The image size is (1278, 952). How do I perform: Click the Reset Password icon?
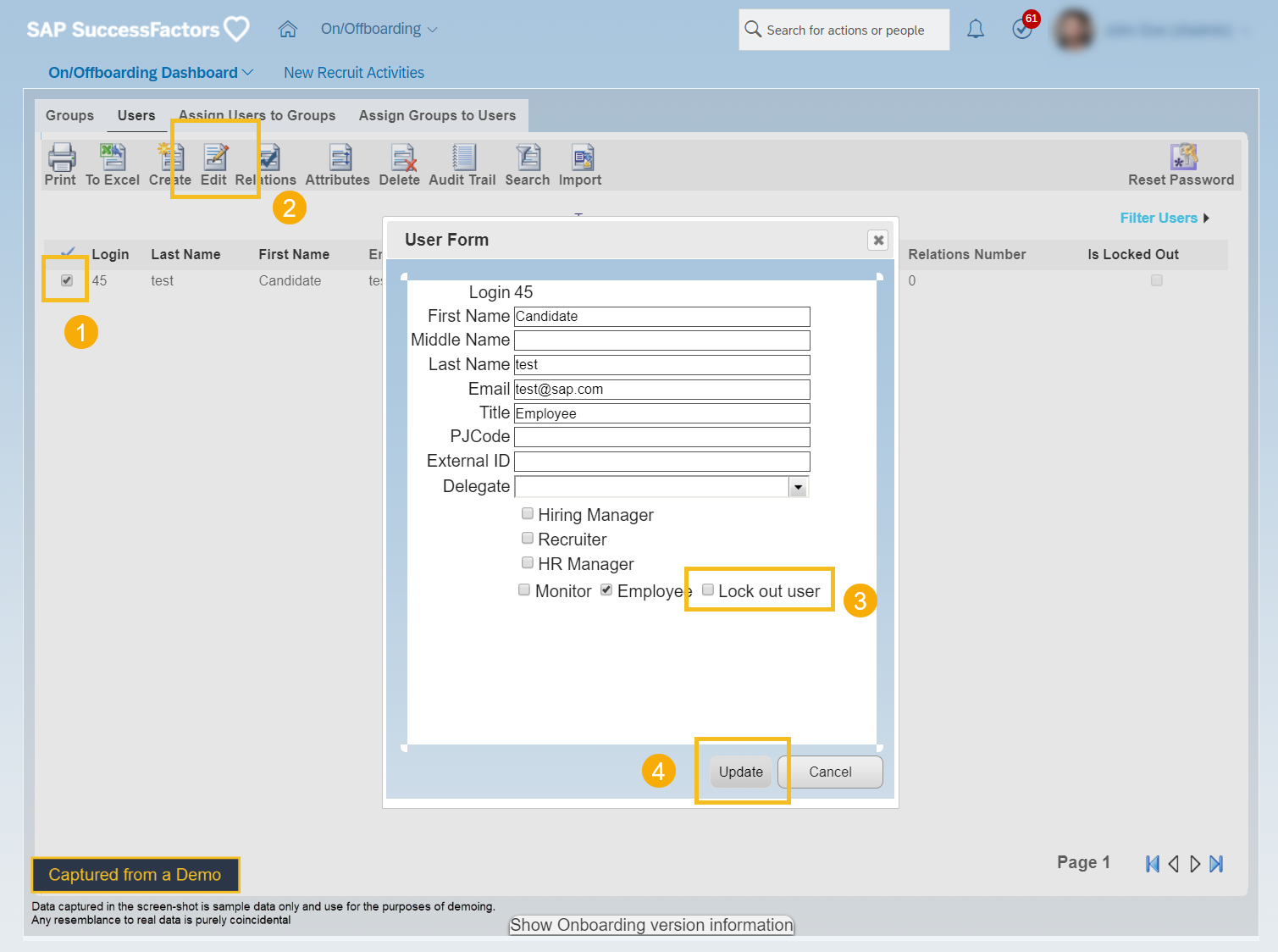point(1183,158)
